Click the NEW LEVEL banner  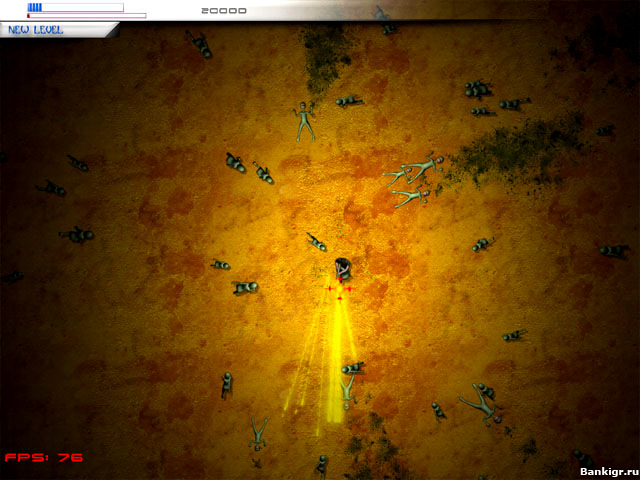click(x=36, y=30)
